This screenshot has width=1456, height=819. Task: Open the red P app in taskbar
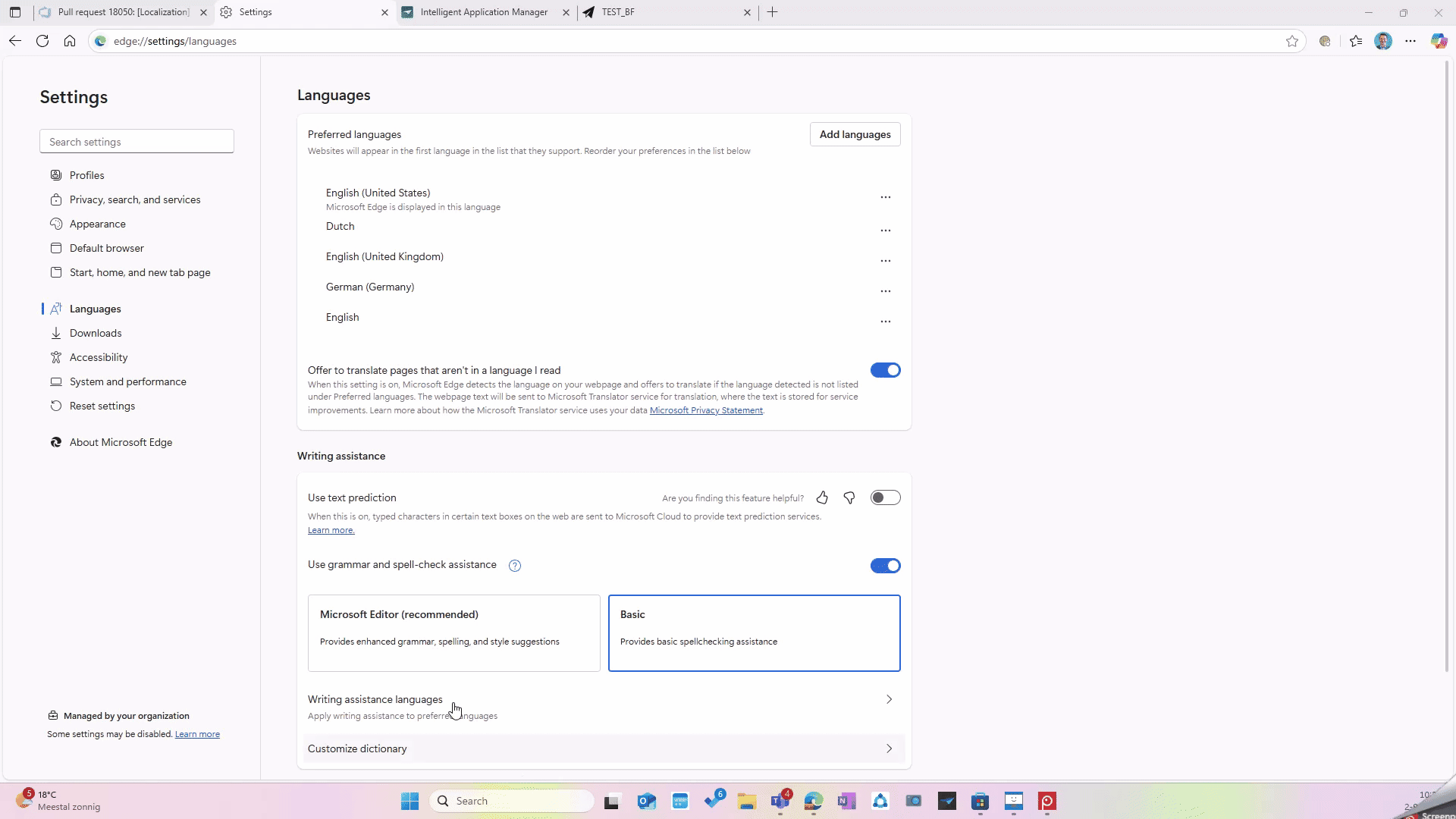pos(1047,801)
